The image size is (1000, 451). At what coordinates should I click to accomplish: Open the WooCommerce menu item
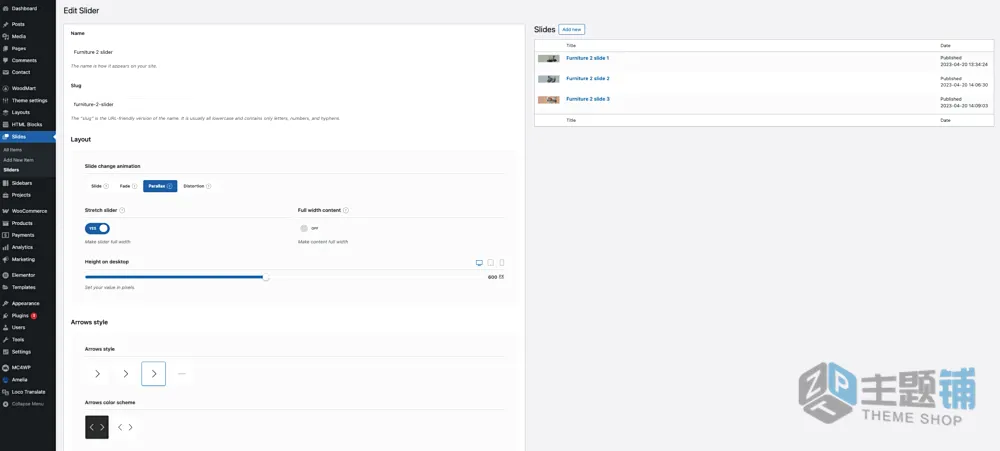(x=27, y=211)
